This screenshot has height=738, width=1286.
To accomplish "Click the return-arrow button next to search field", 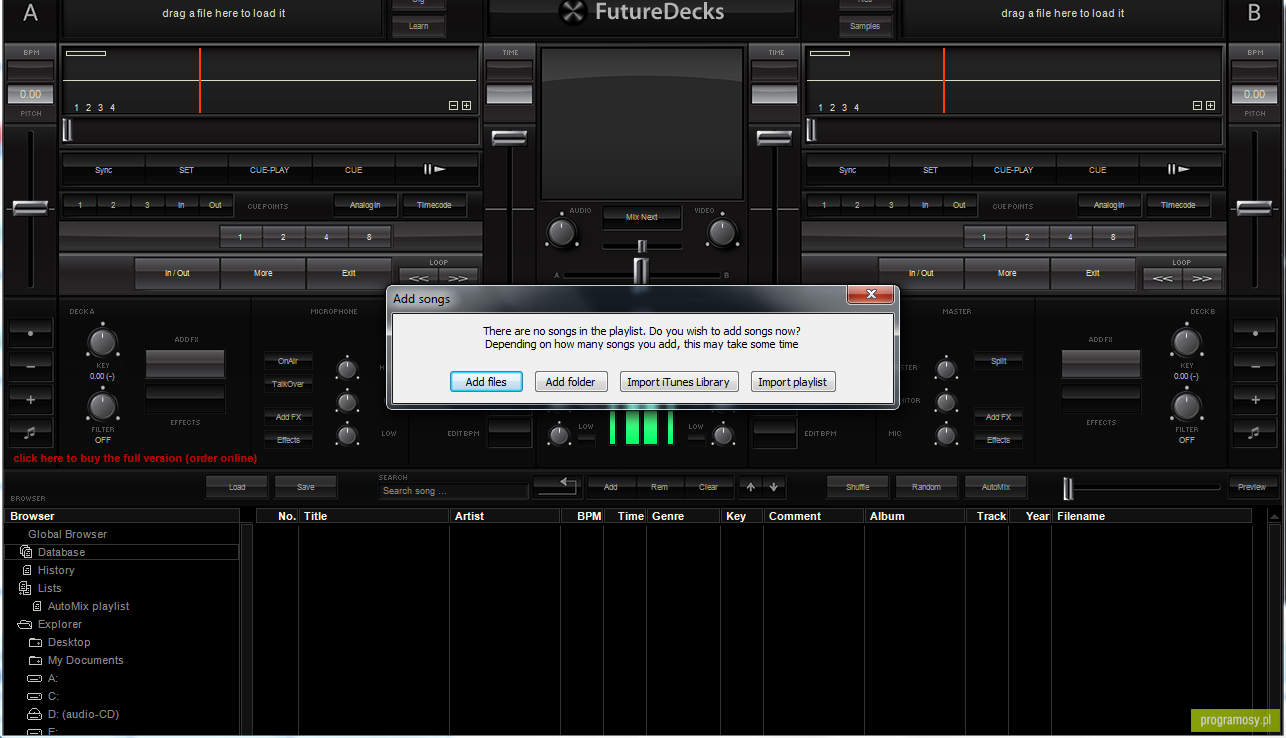I will [557, 487].
